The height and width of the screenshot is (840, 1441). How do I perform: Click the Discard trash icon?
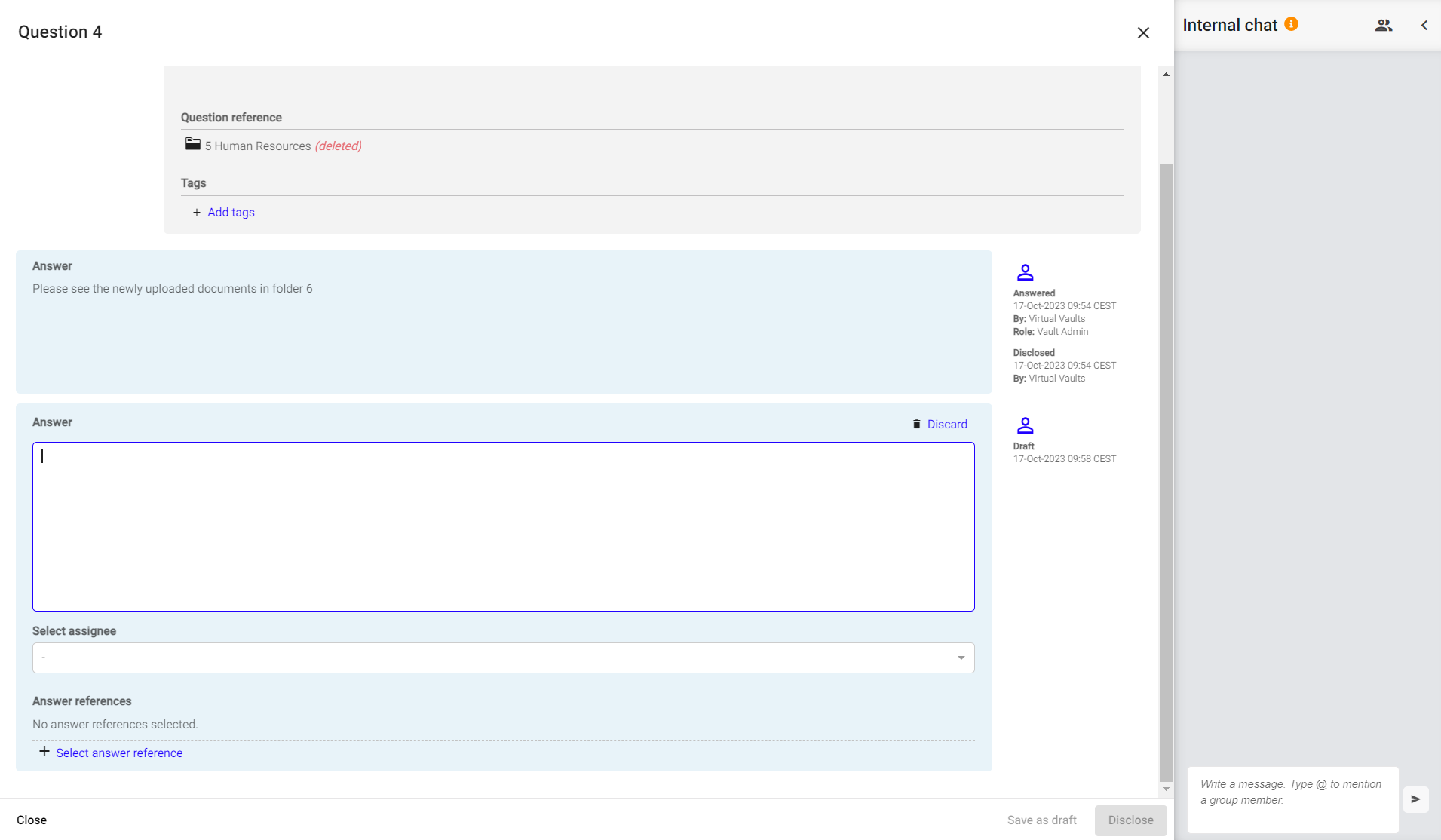[x=916, y=424]
